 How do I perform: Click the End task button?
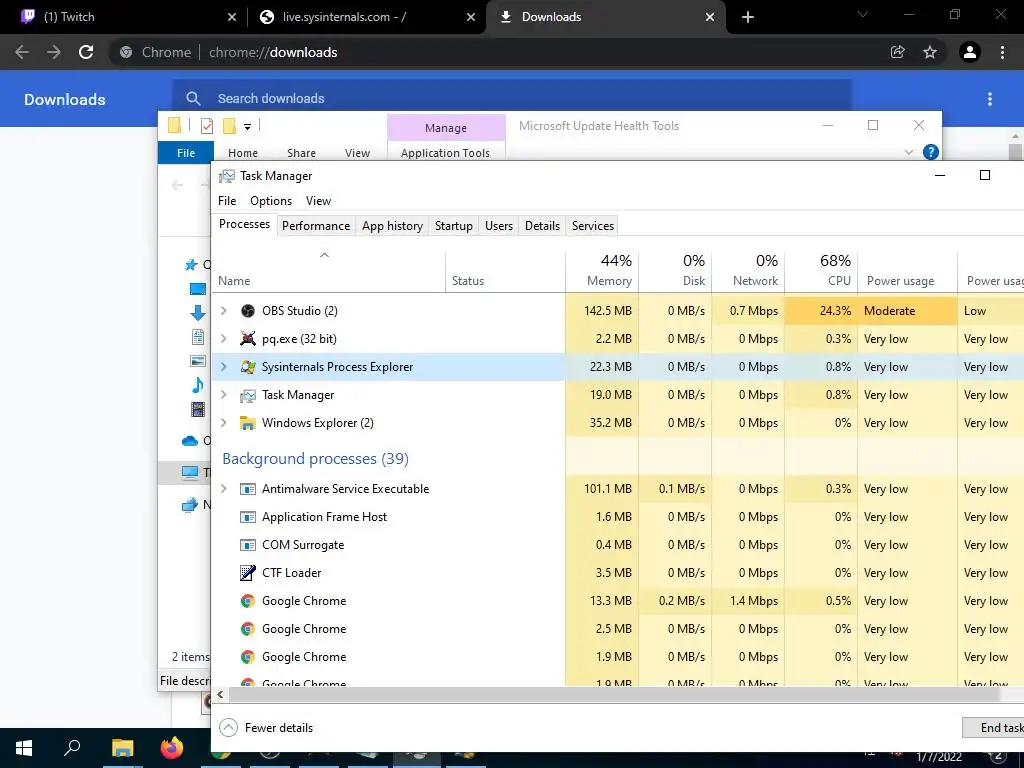pyautogui.click(x=993, y=728)
